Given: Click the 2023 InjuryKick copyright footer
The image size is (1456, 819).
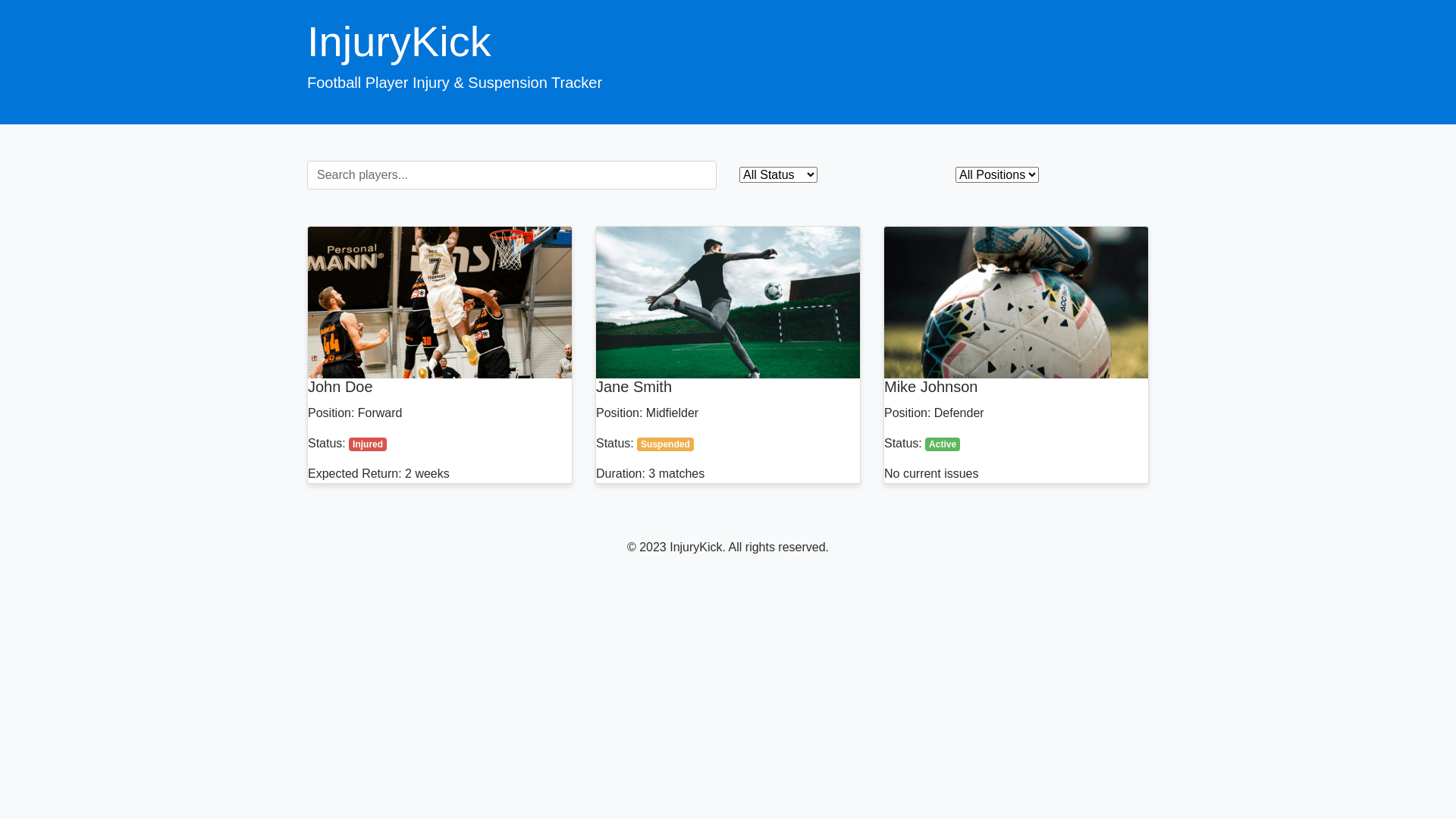Looking at the screenshot, I should coord(727,548).
